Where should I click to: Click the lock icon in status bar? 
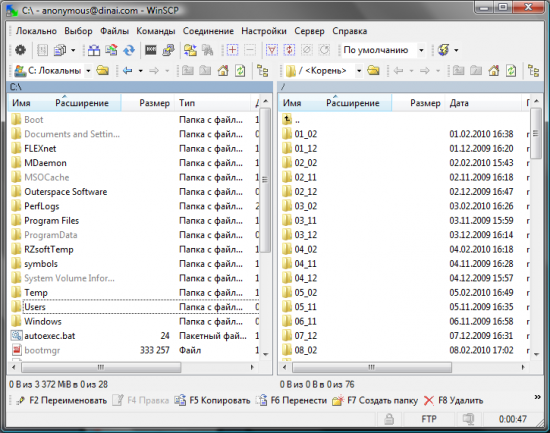(389, 419)
